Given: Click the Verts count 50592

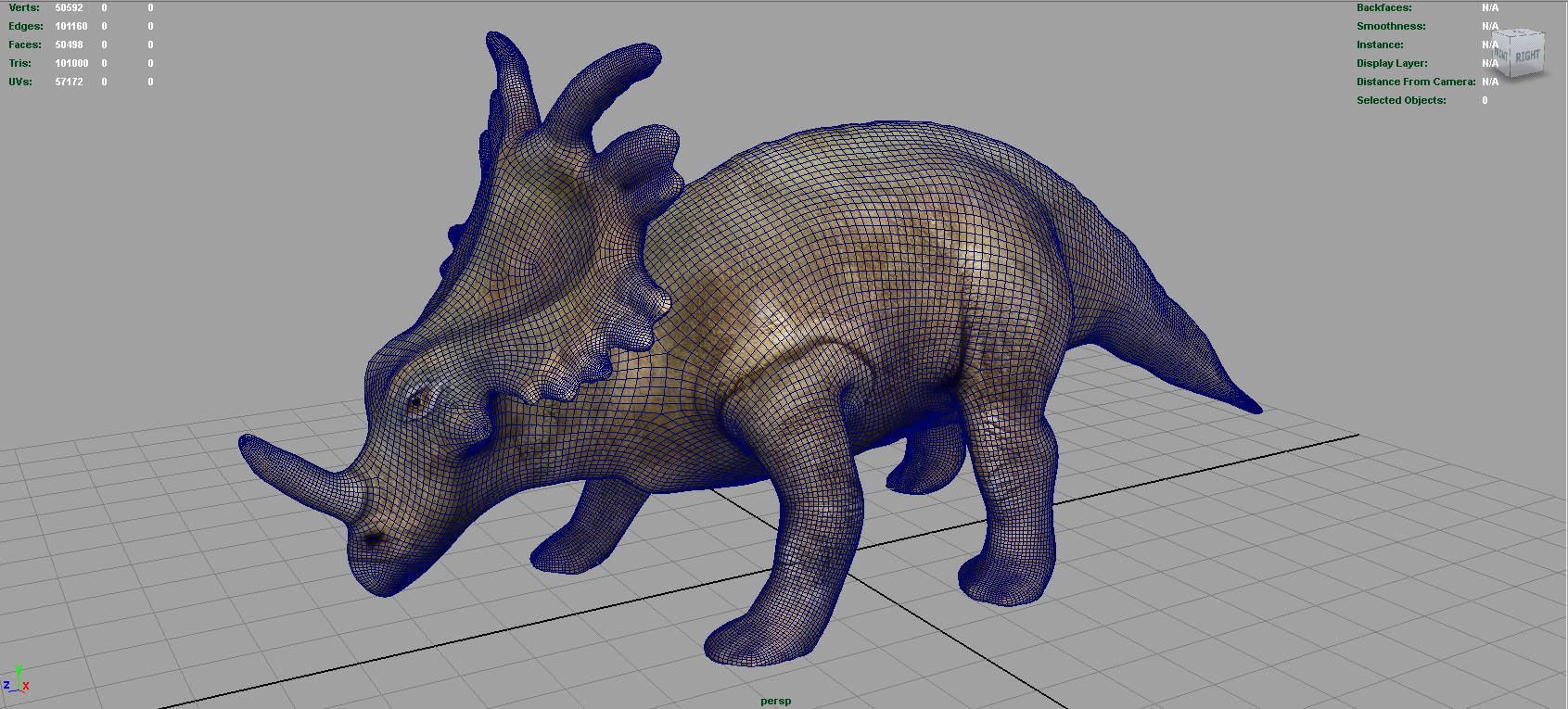Looking at the screenshot, I should 69,7.
